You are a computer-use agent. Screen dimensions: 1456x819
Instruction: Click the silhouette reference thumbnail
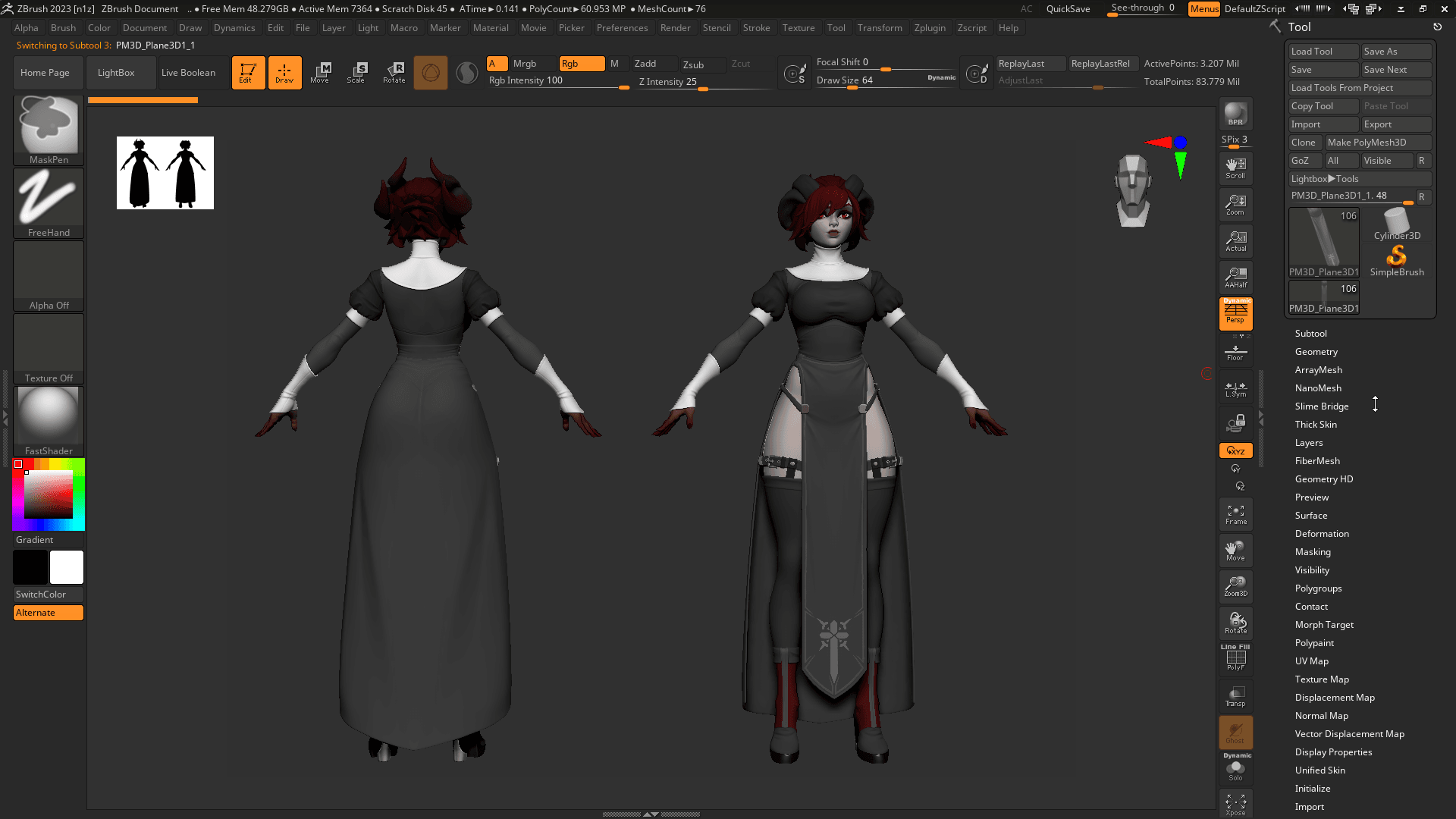point(165,173)
